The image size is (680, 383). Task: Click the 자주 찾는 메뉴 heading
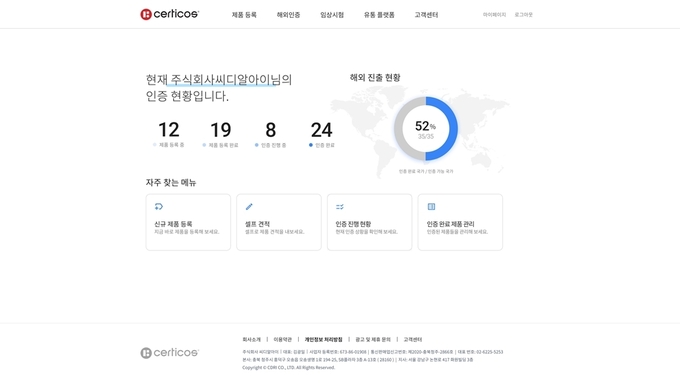(x=171, y=183)
